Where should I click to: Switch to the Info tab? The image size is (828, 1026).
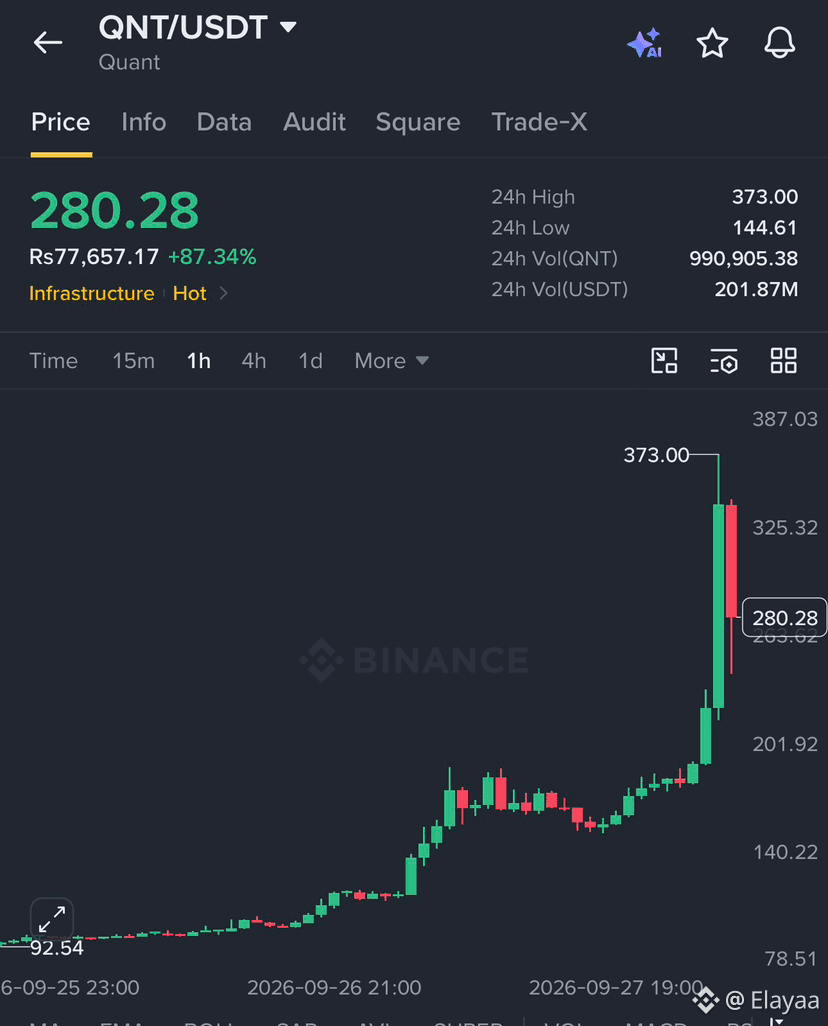[143, 122]
